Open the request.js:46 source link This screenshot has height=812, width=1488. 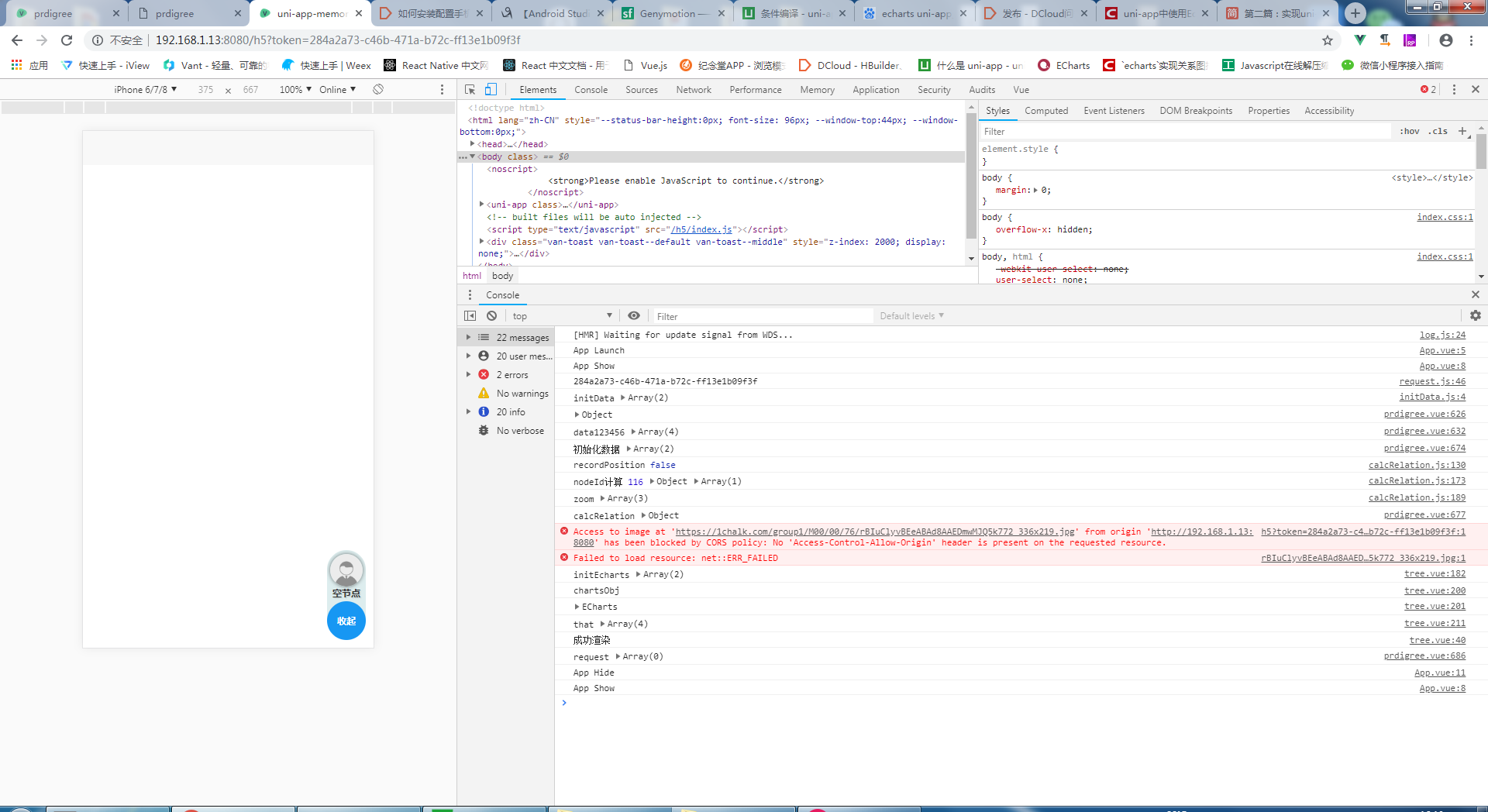click(x=1432, y=381)
